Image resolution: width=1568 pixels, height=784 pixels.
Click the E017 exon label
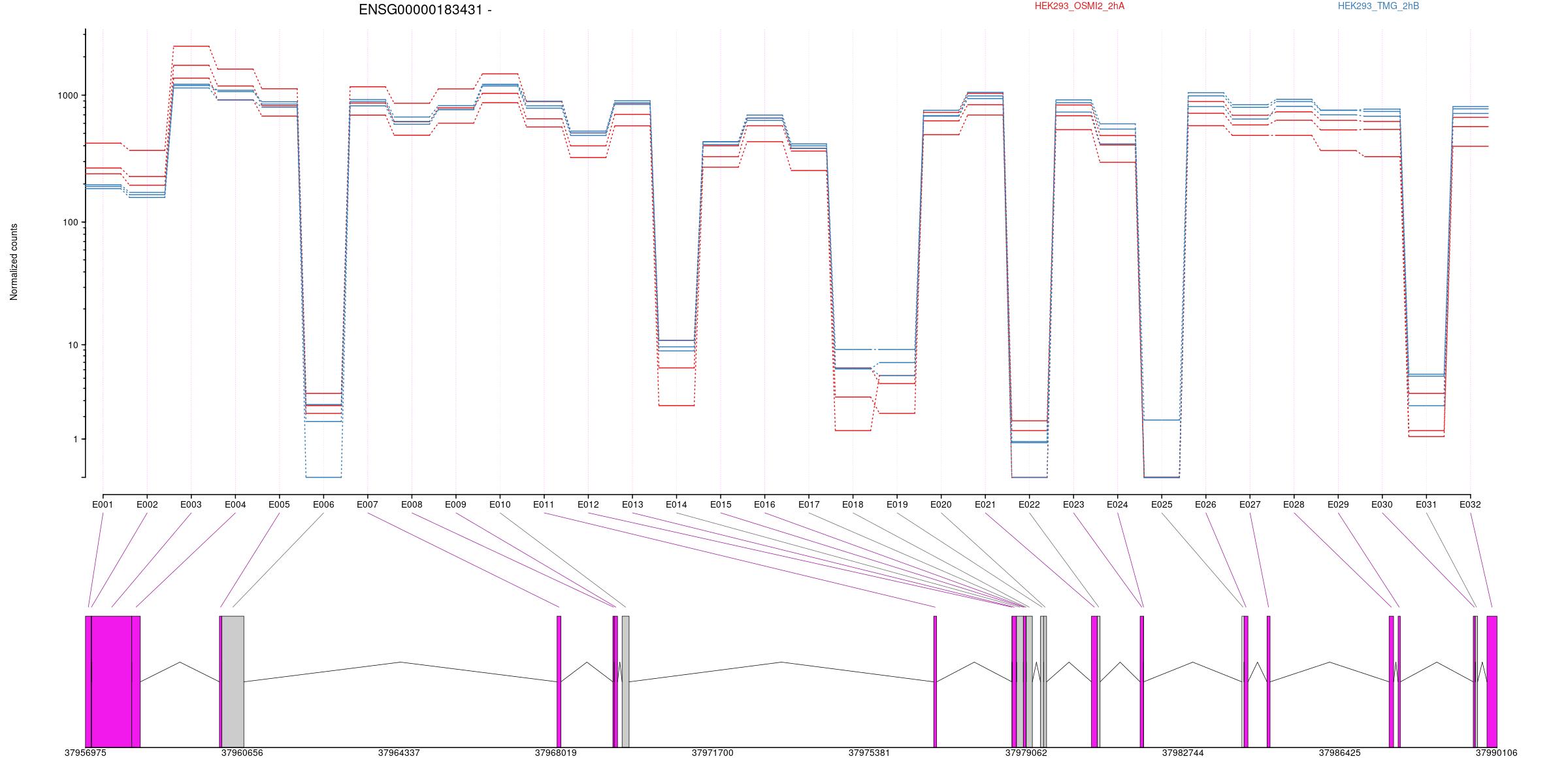coord(809,504)
